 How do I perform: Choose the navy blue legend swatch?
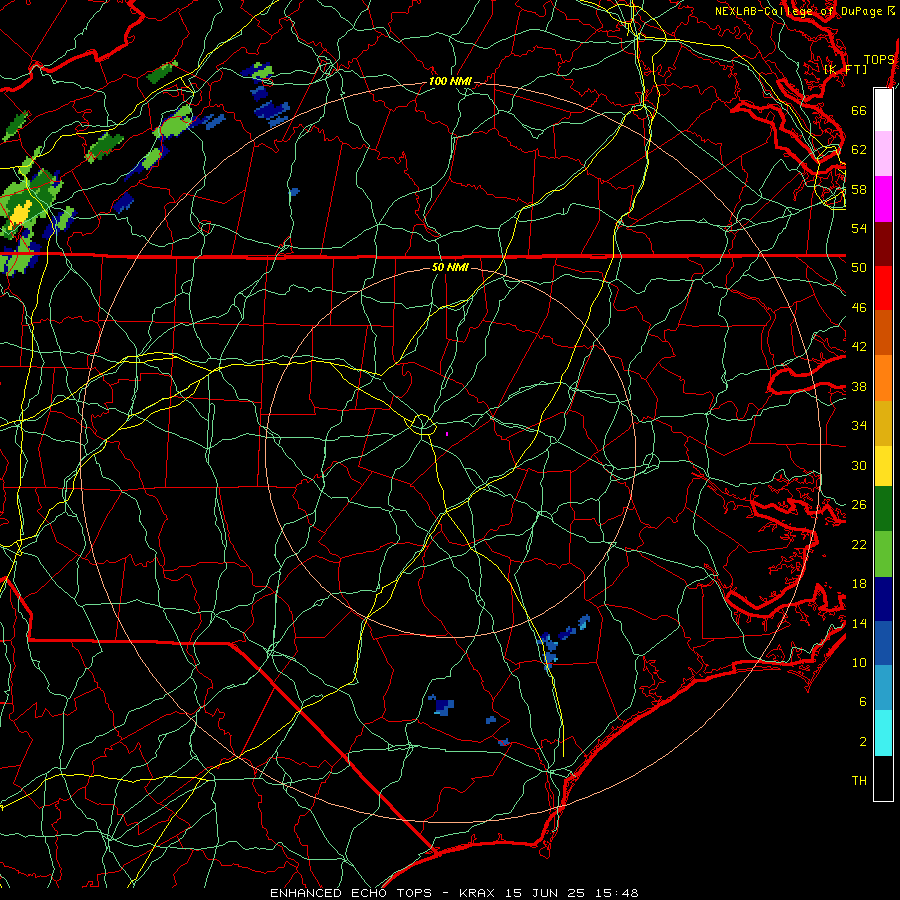coord(883,599)
